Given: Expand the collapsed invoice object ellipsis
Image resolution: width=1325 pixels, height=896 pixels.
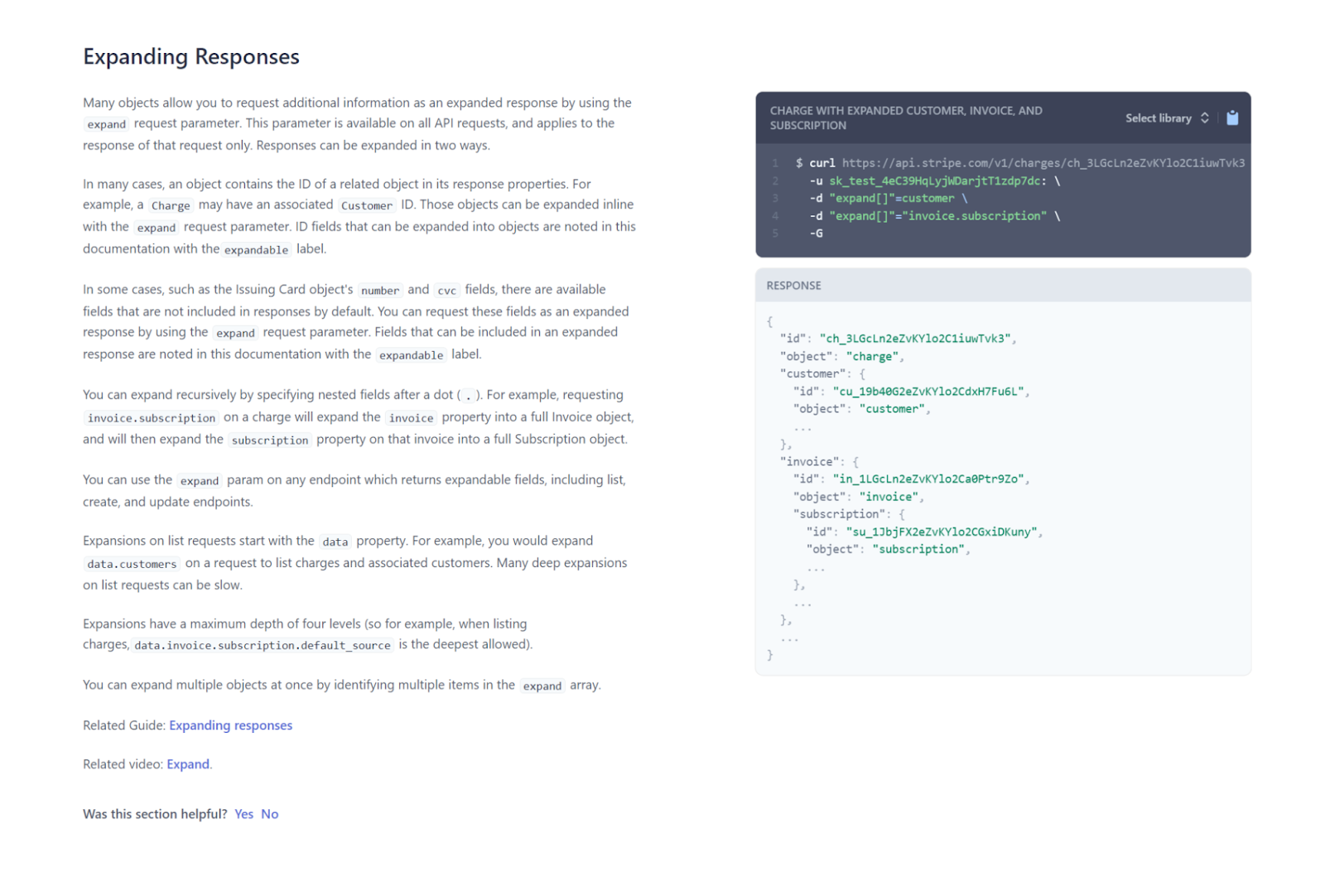Looking at the screenshot, I should 802,604.
